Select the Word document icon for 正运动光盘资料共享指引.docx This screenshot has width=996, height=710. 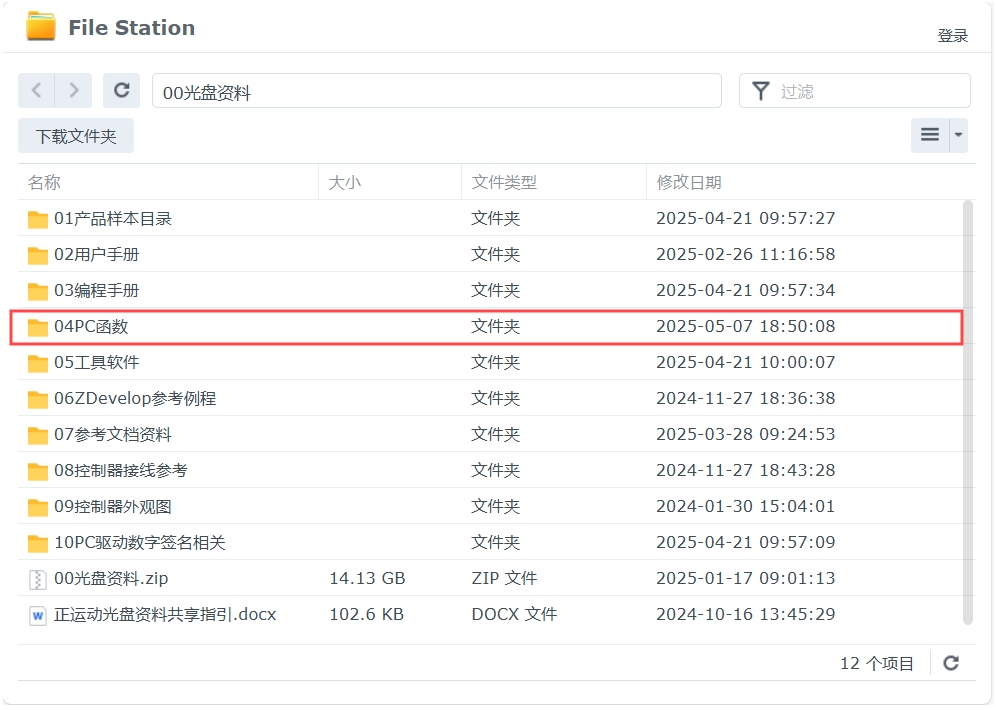(x=38, y=615)
